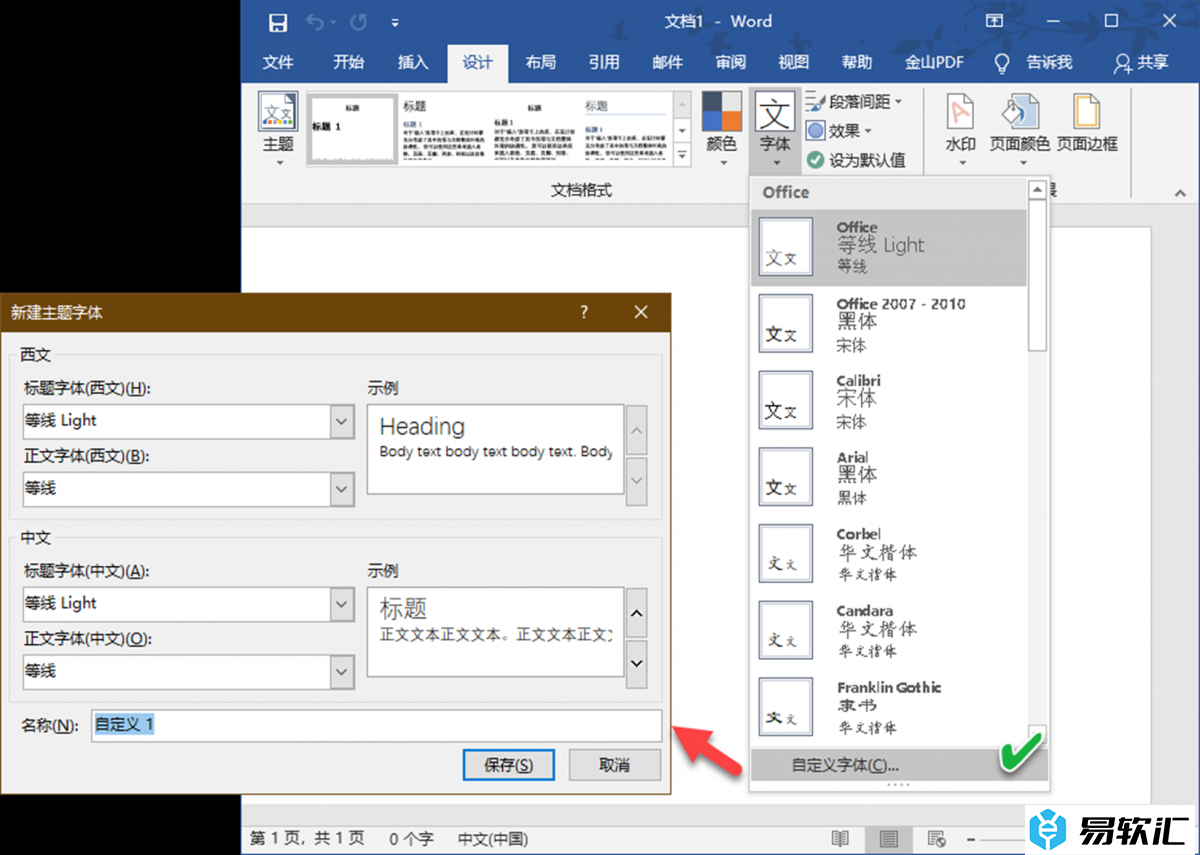Open the 帮助 ribbon tab
Screen dimensions: 1200x855
click(857, 62)
